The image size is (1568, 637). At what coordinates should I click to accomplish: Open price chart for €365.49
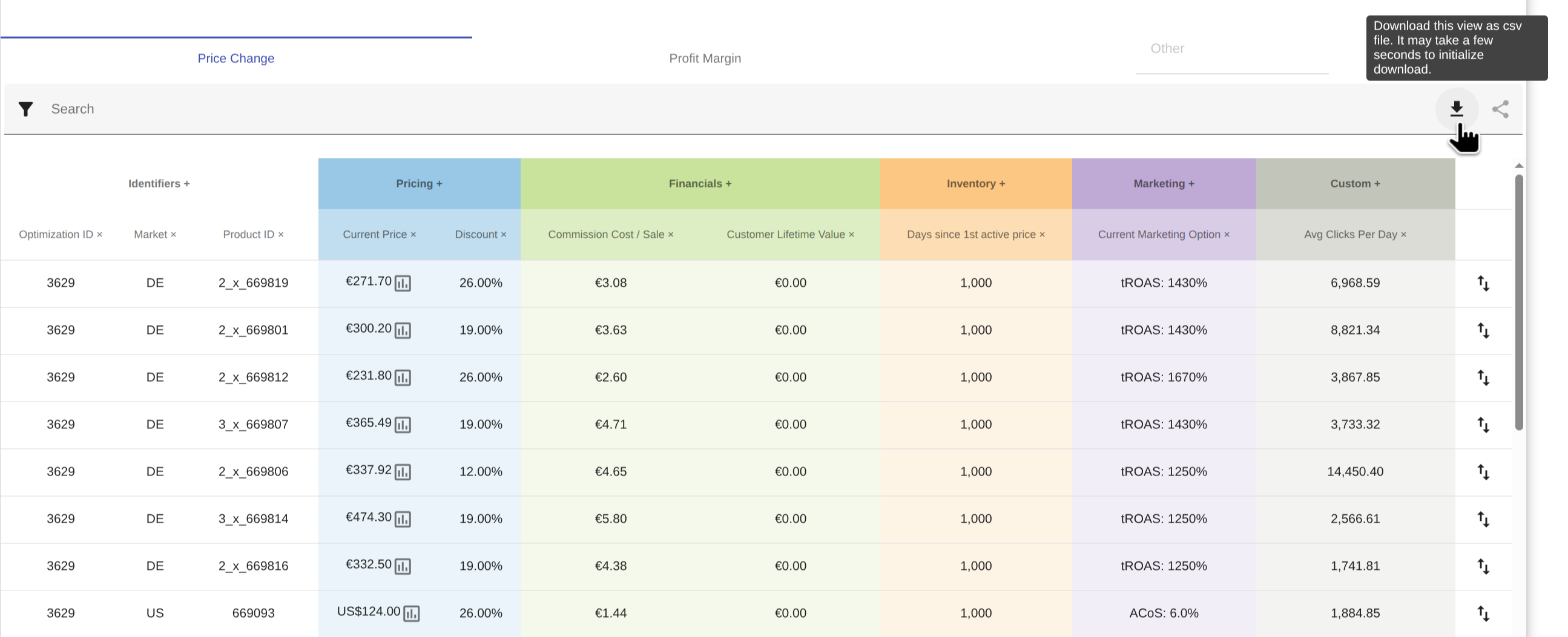[403, 425]
